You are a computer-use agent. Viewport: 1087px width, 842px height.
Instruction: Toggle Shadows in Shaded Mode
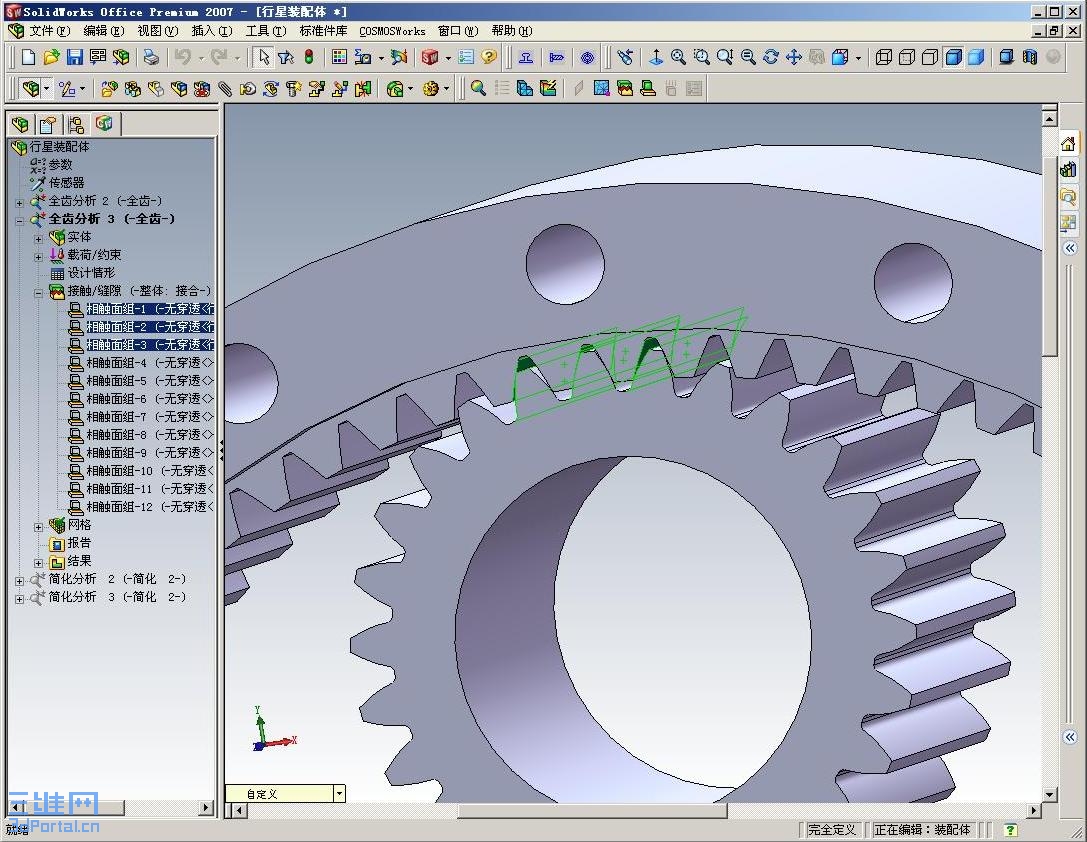1007,57
